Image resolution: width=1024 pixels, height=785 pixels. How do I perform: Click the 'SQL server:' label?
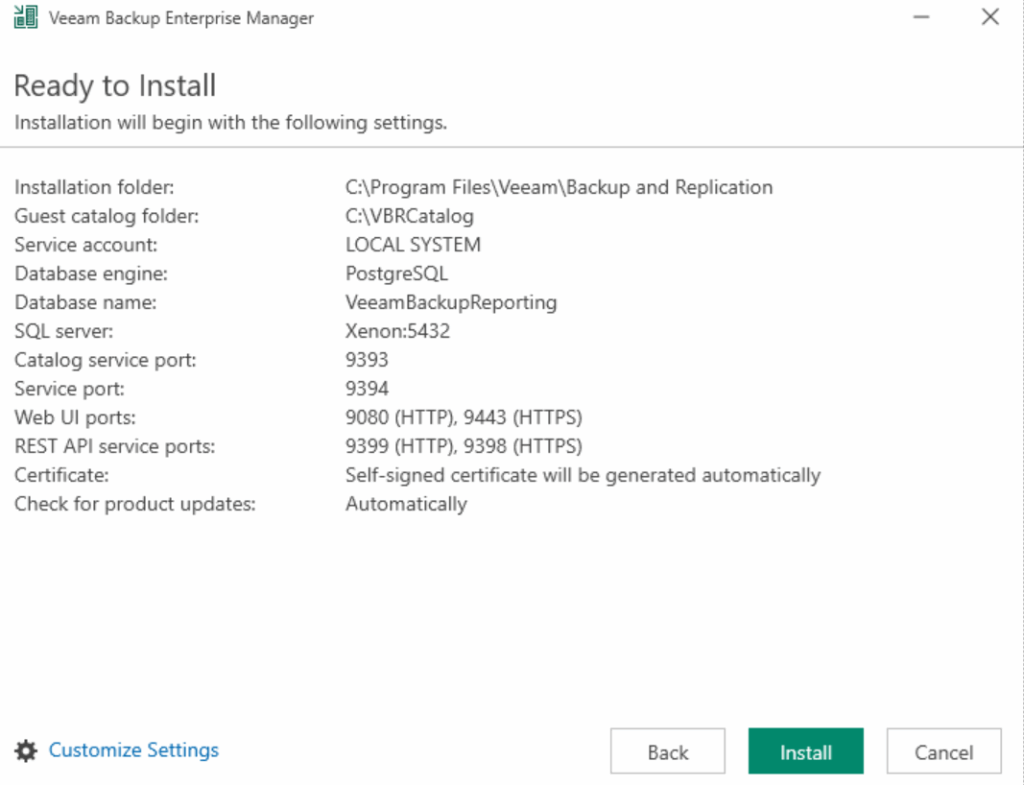tap(63, 331)
